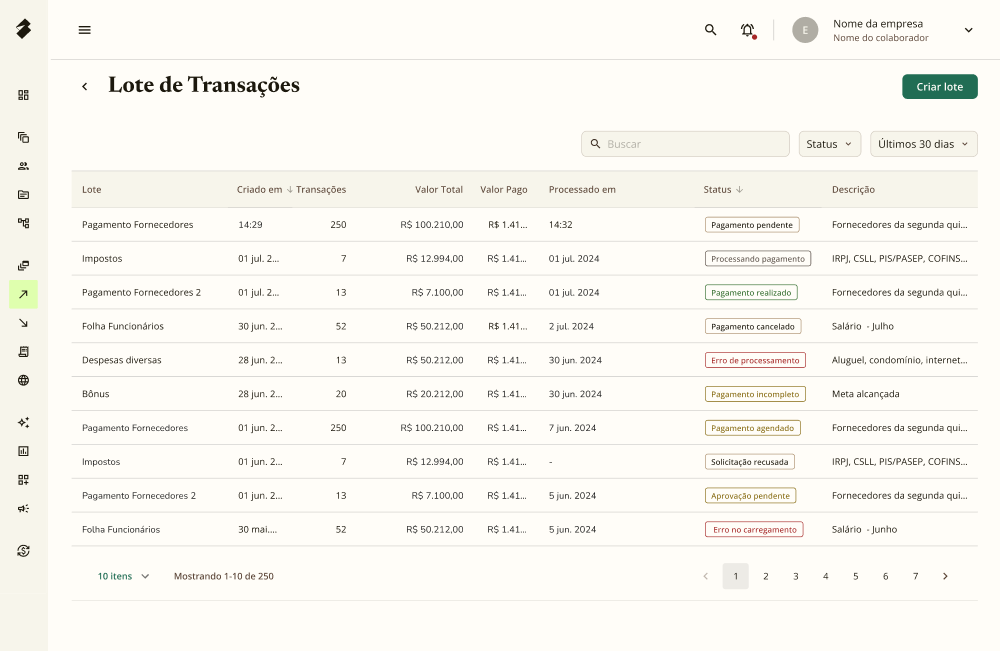Click the user avatar with letter E
This screenshot has width=1000, height=652.
click(x=805, y=30)
